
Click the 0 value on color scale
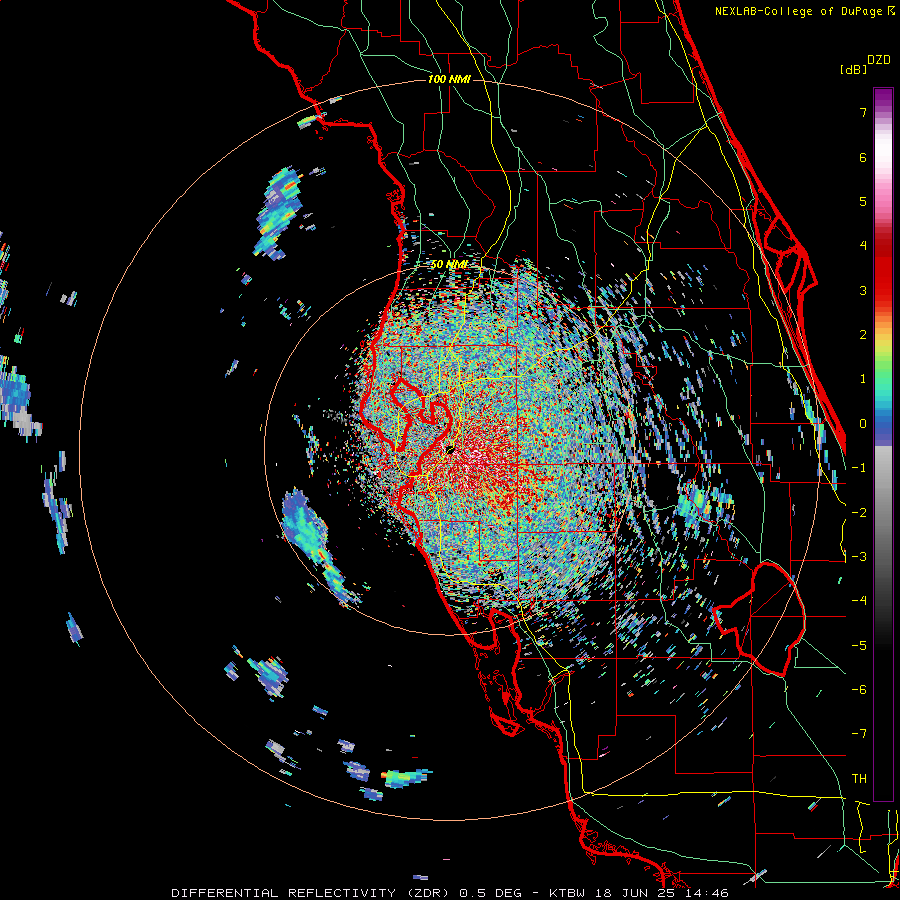(863, 424)
